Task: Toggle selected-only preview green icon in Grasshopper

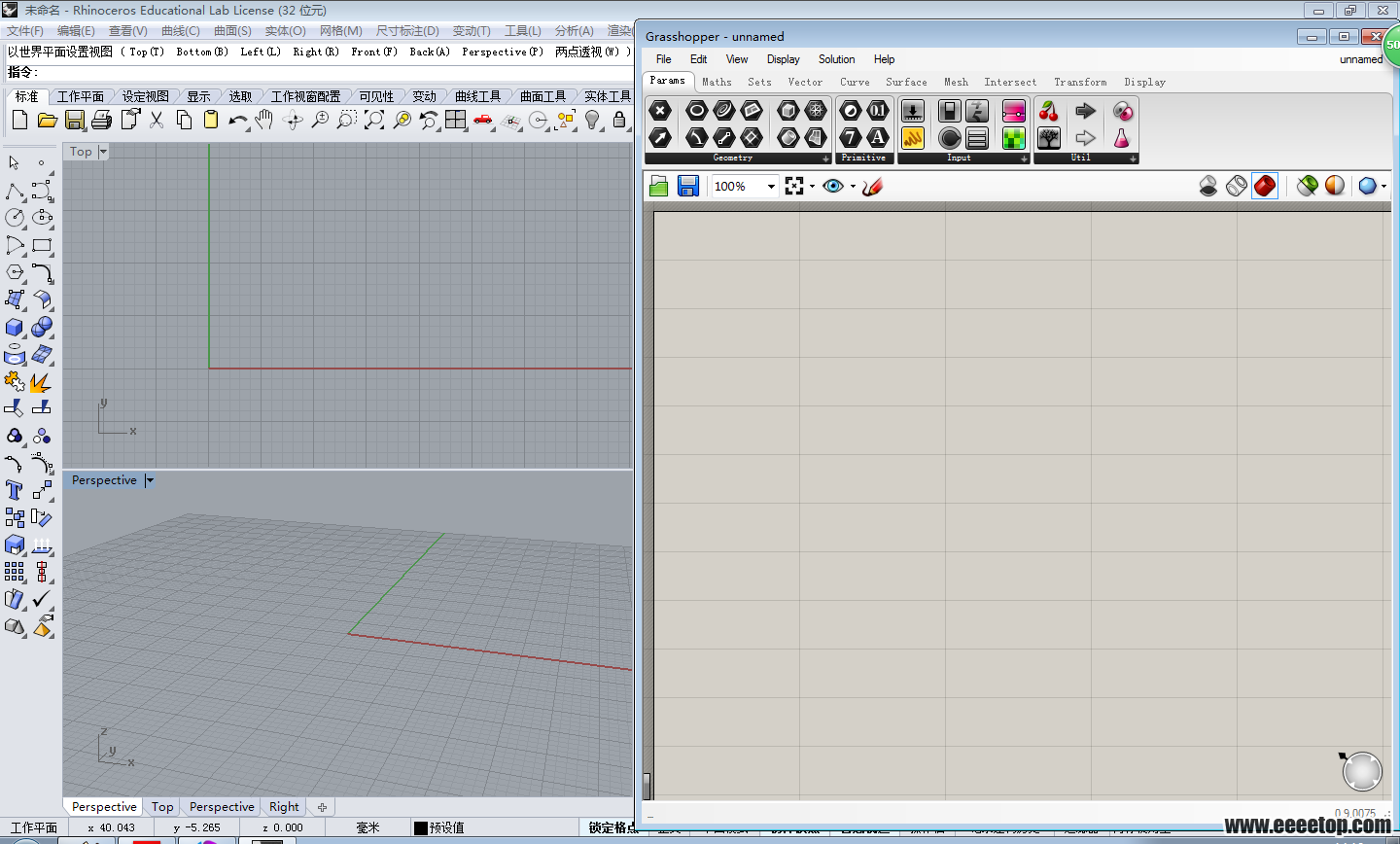Action: click(1308, 186)
